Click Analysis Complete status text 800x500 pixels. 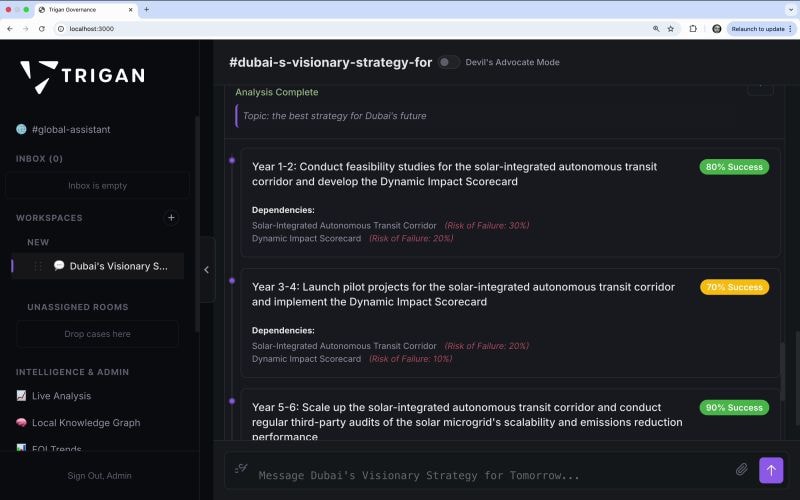click(277, 92)
